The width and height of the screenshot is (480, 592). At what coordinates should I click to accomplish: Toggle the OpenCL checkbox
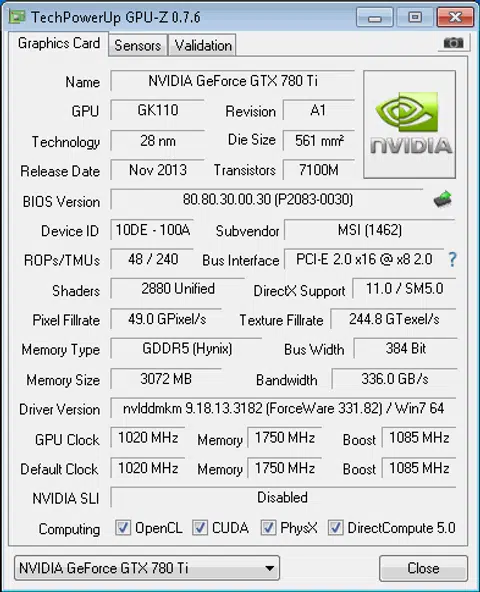click(123, 527)
